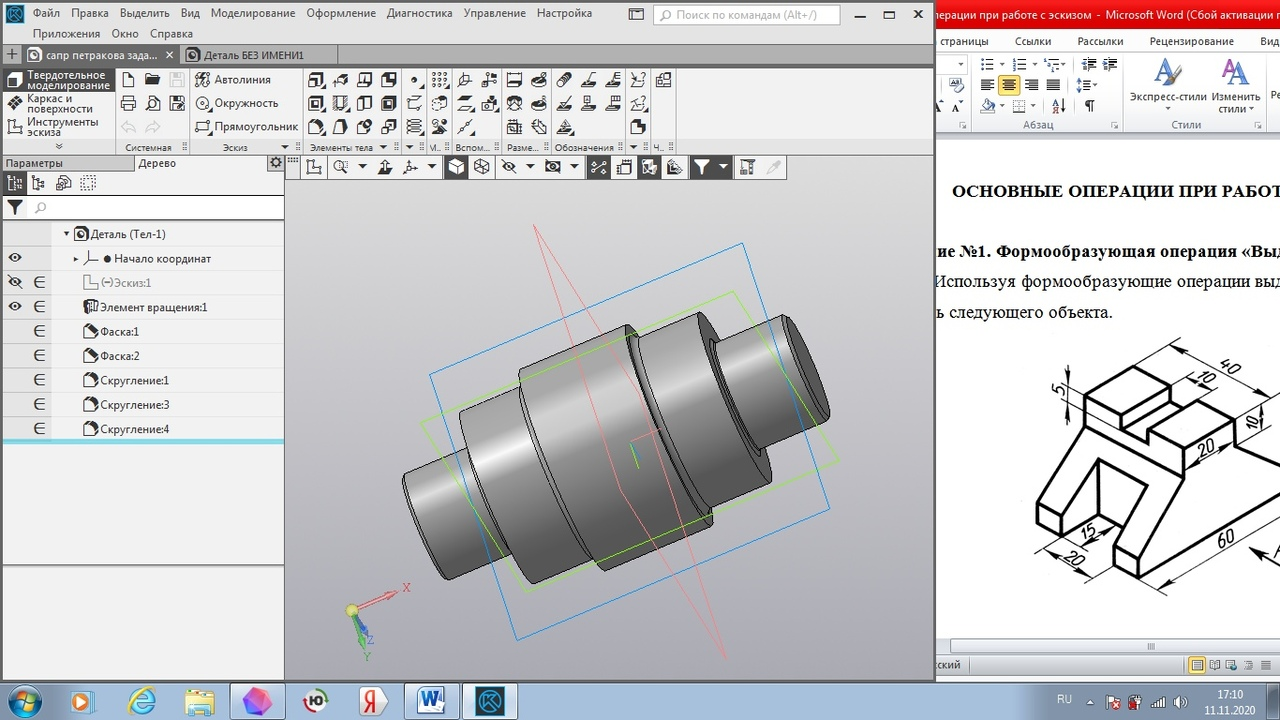Click the open file folder icon

152,80
